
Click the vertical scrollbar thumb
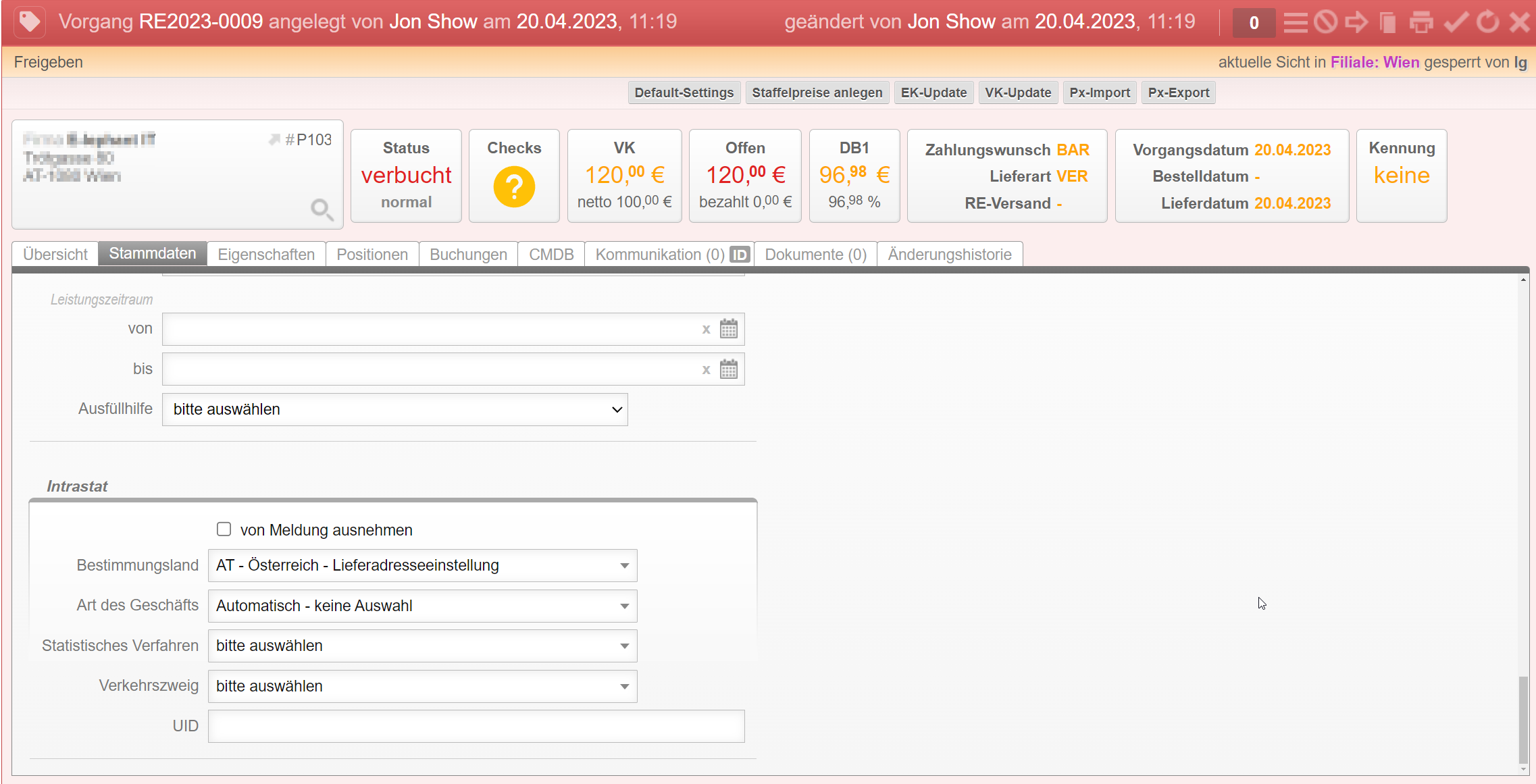[1523, 719]
